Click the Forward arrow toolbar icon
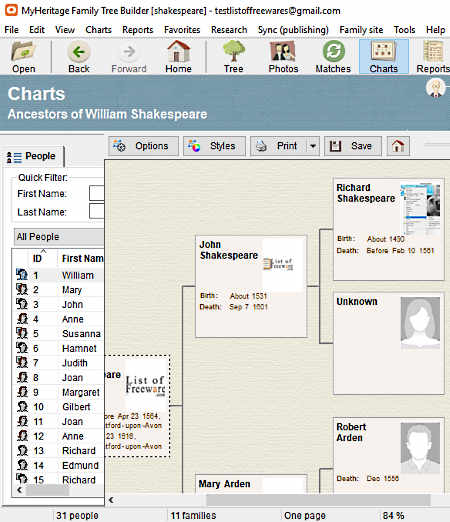 click(129, 57)
